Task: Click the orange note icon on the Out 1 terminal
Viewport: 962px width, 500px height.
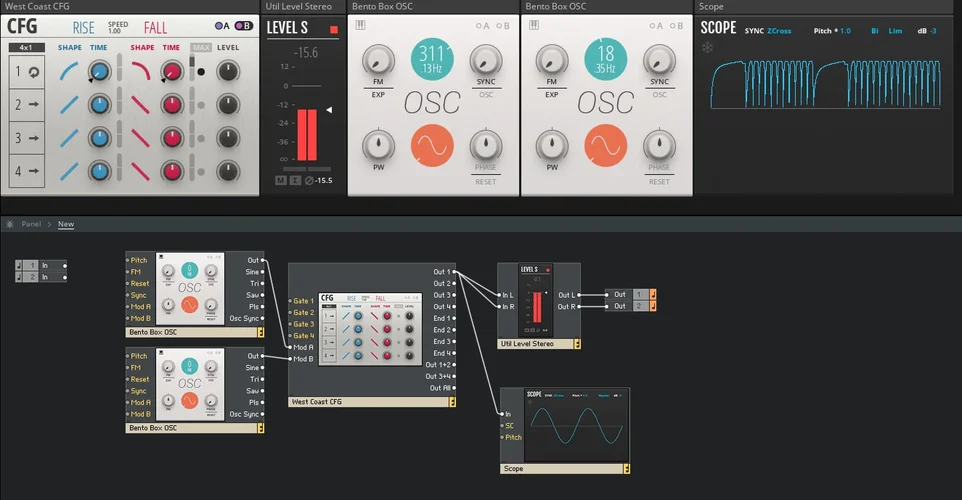Action: pyautogui.click(x=653, y=294)
